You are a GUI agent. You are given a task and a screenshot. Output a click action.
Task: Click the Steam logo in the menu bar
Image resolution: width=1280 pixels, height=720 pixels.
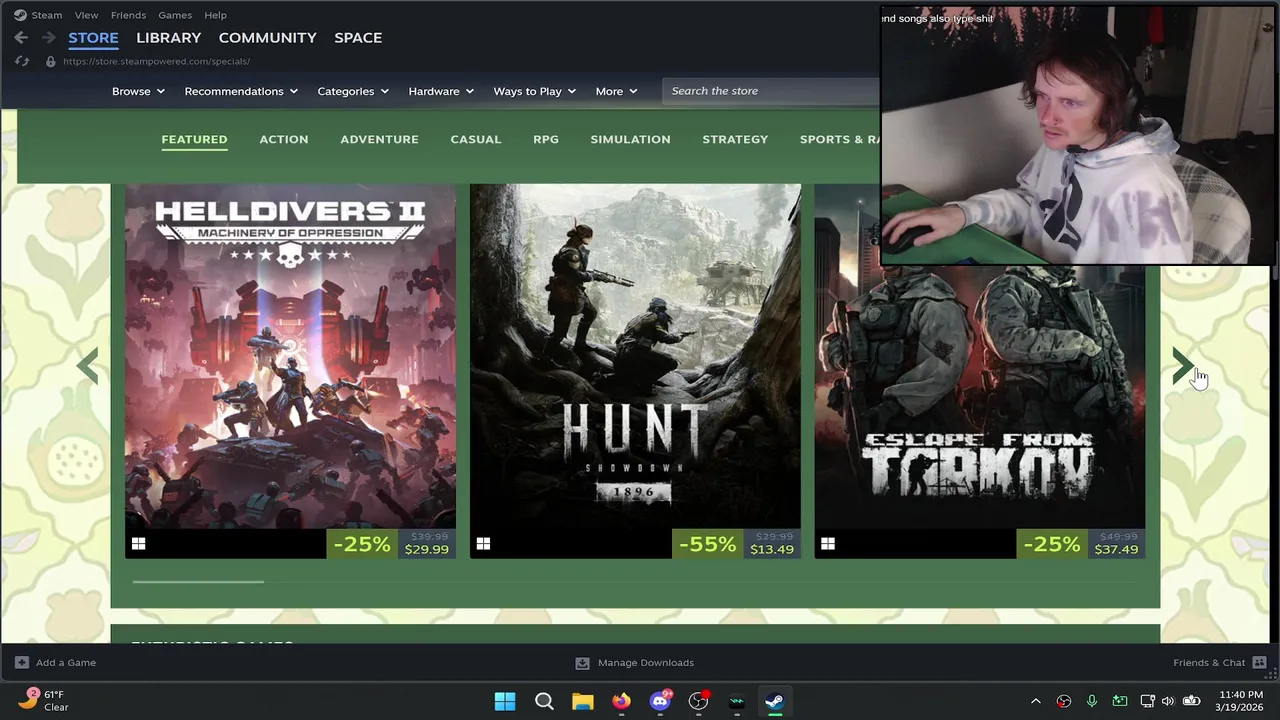[20, 15]
